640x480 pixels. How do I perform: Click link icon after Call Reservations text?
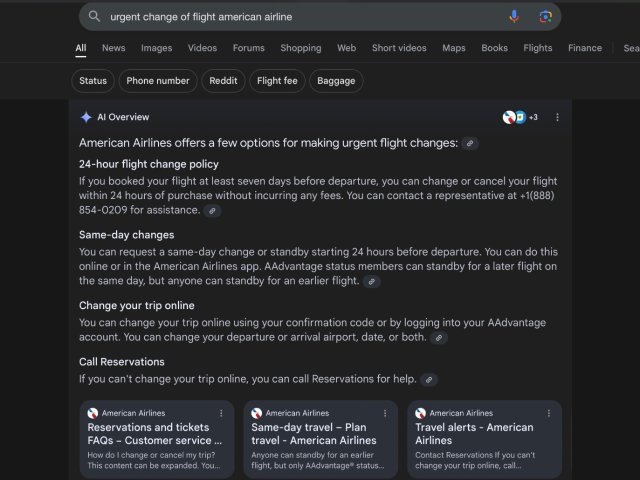tap(429, 380)
